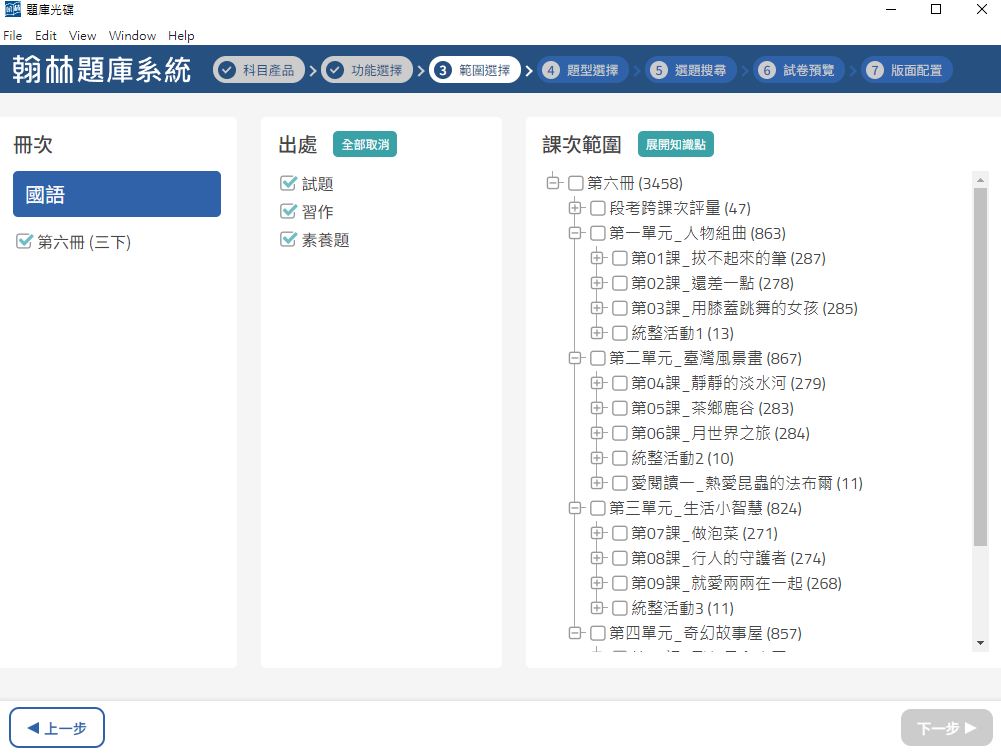
Task: Click the 展開知識點 button
Action: click(675, 145)
